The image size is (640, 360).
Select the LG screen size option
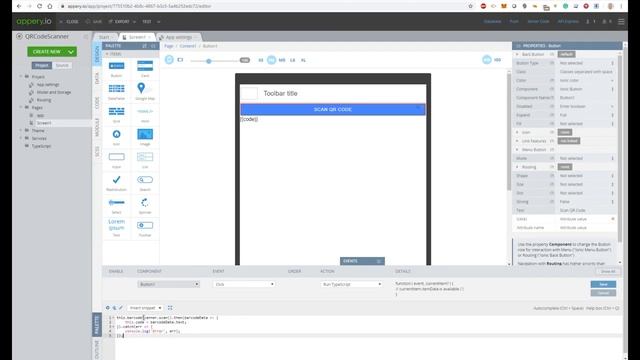293,60
